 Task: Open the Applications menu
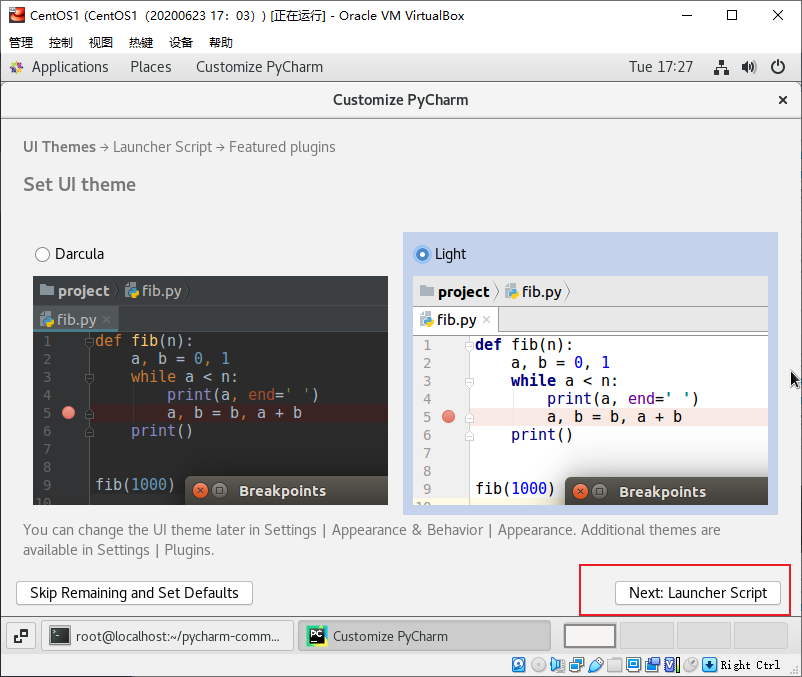[x=69, y=67]
